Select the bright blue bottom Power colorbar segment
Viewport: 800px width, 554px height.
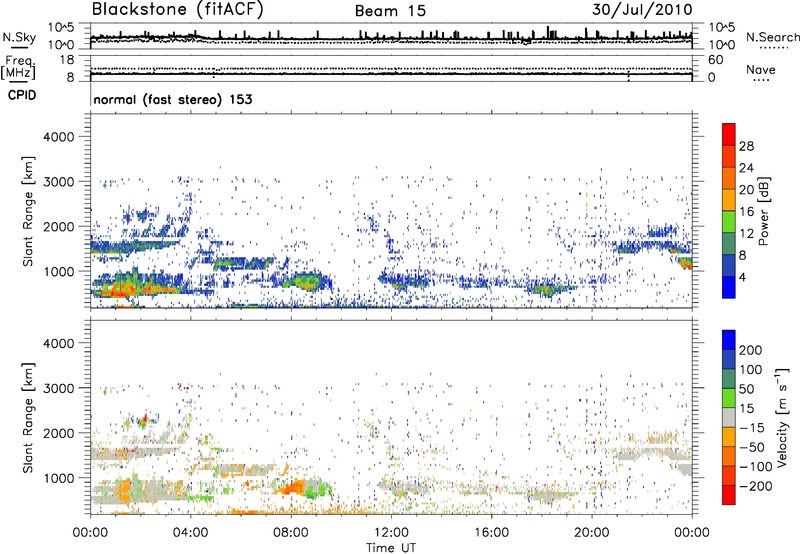[x=729, y=288]
